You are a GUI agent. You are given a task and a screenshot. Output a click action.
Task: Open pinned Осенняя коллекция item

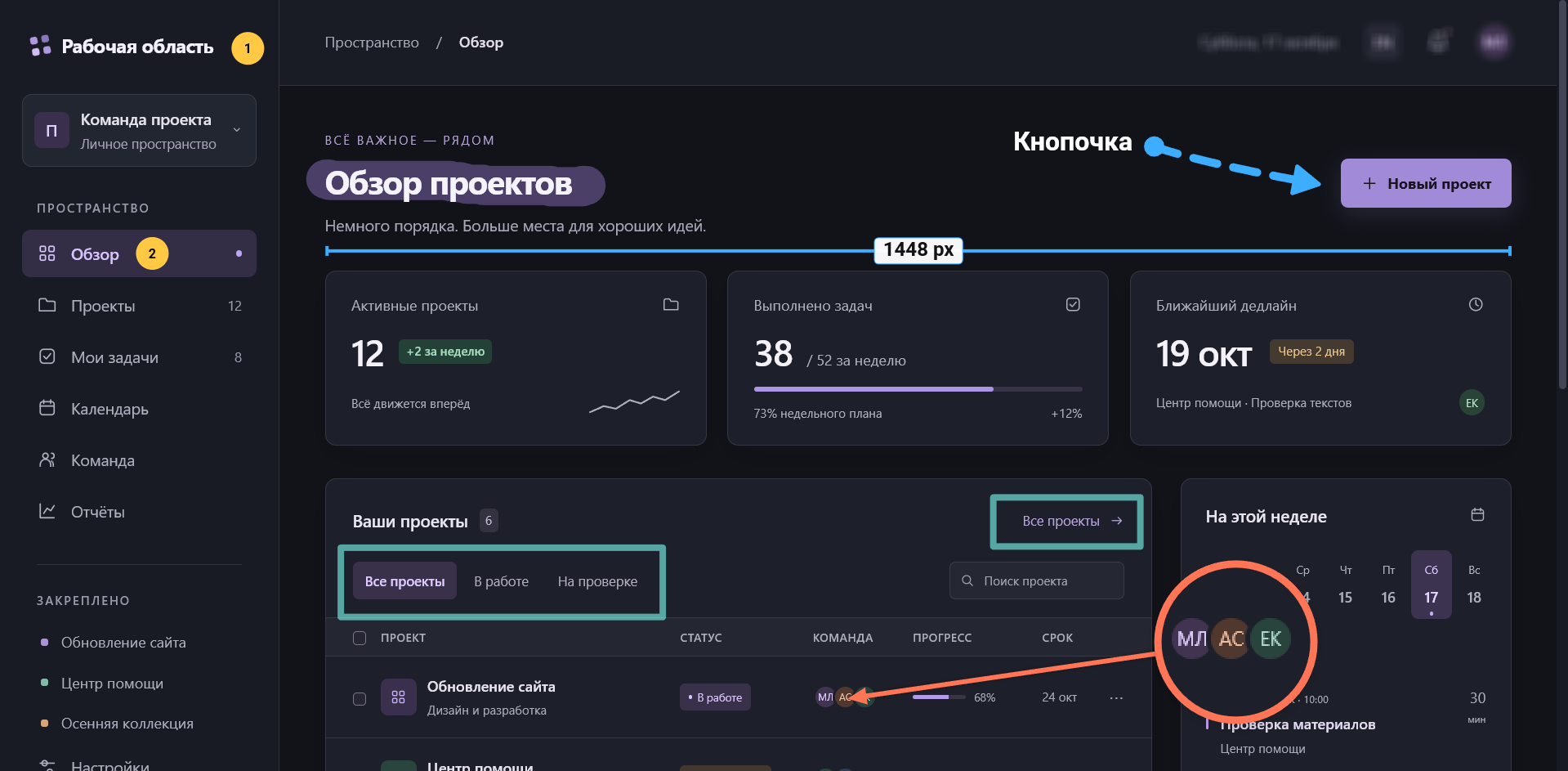[127, 723]
